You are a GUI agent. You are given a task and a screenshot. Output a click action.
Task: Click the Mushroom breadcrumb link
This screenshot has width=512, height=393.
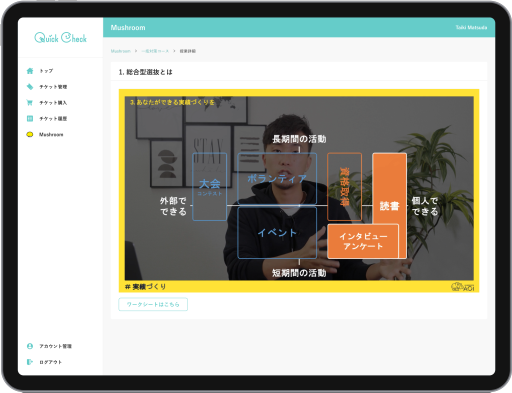click(121, 51)
